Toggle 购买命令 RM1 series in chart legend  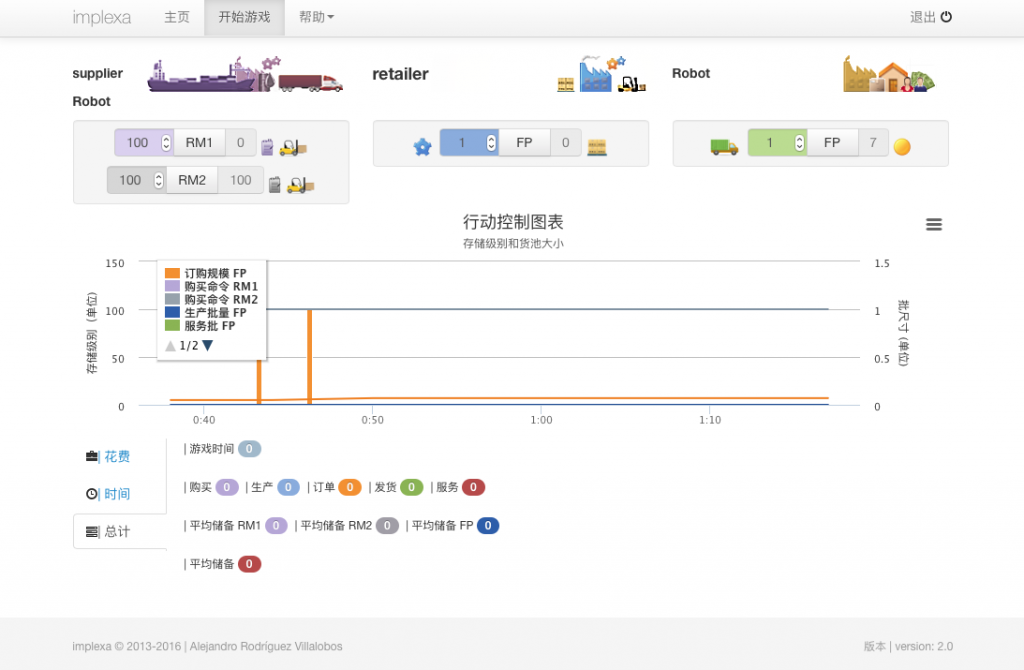click(220, 286)
